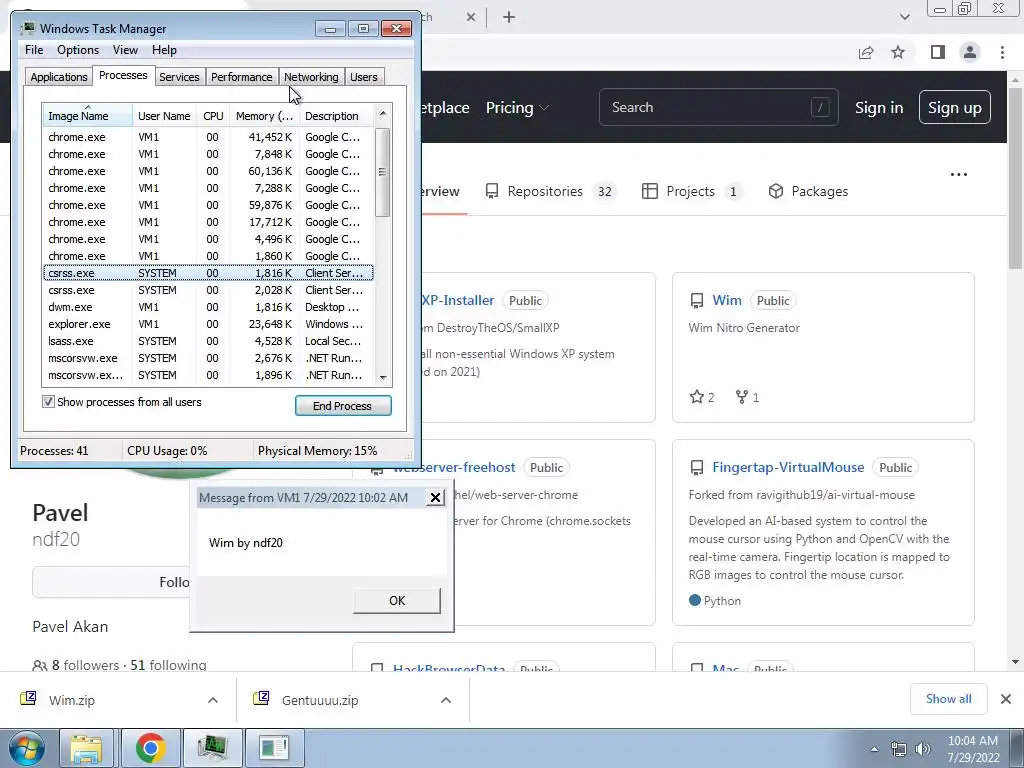Switch to the Performance tab
The height and width of the screenshot is (768, 1024).
pos(241,77)
